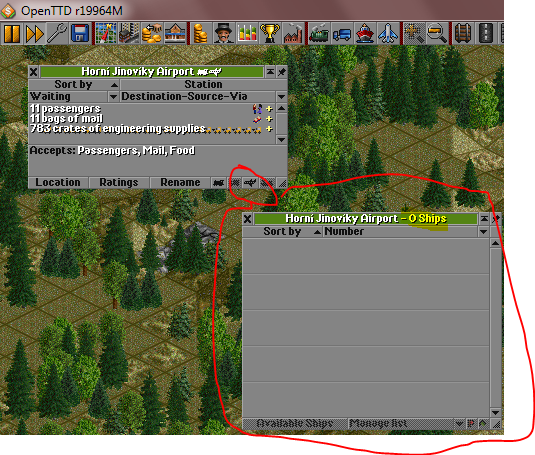Click the '0 Ships' window title caption
Image resolution: width=535 pixels, height=455 pixels.
(x=366, y=219)
